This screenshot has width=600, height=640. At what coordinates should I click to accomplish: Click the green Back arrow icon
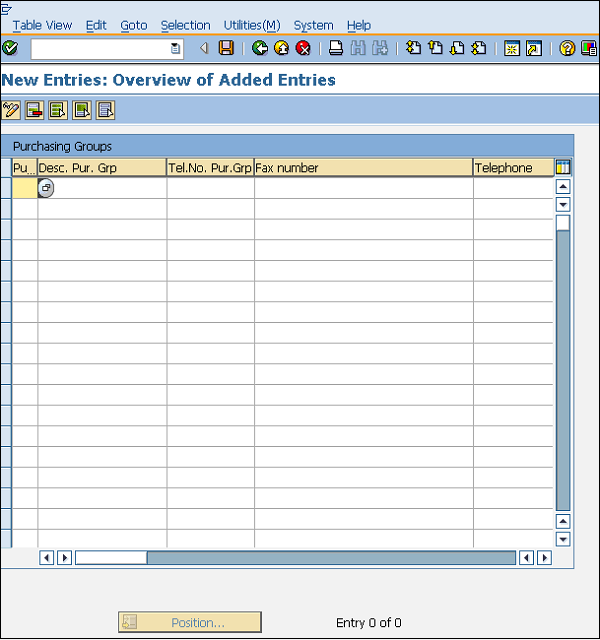(x=260, y=48)
